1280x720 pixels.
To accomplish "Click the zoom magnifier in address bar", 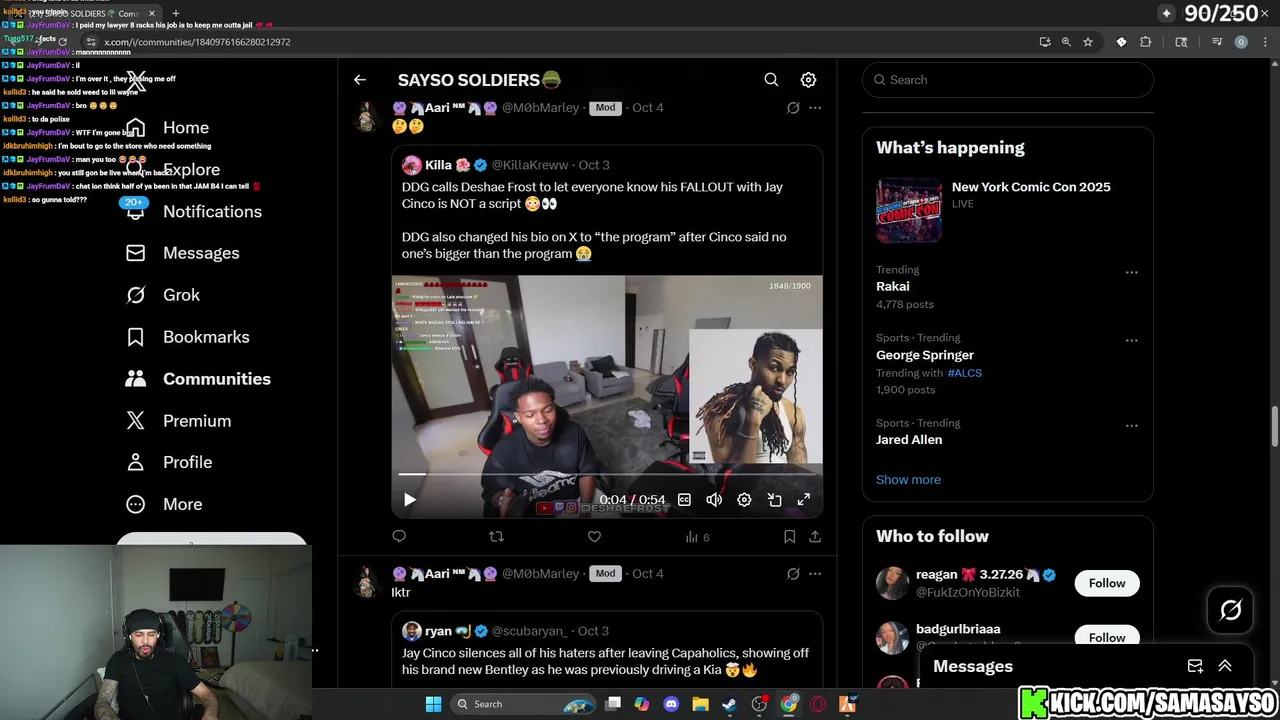I will point(1066,42).
